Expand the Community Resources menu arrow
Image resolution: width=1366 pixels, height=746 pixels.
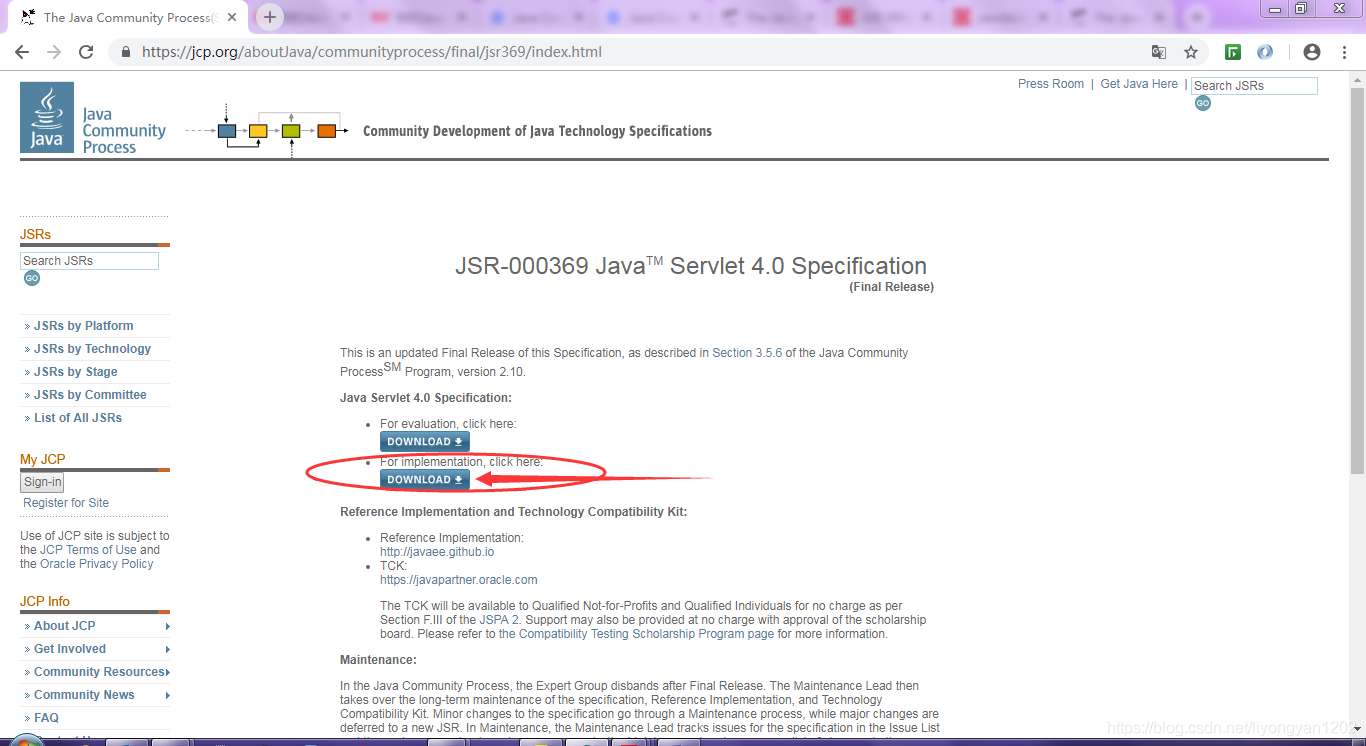click(x=167, y=672)
